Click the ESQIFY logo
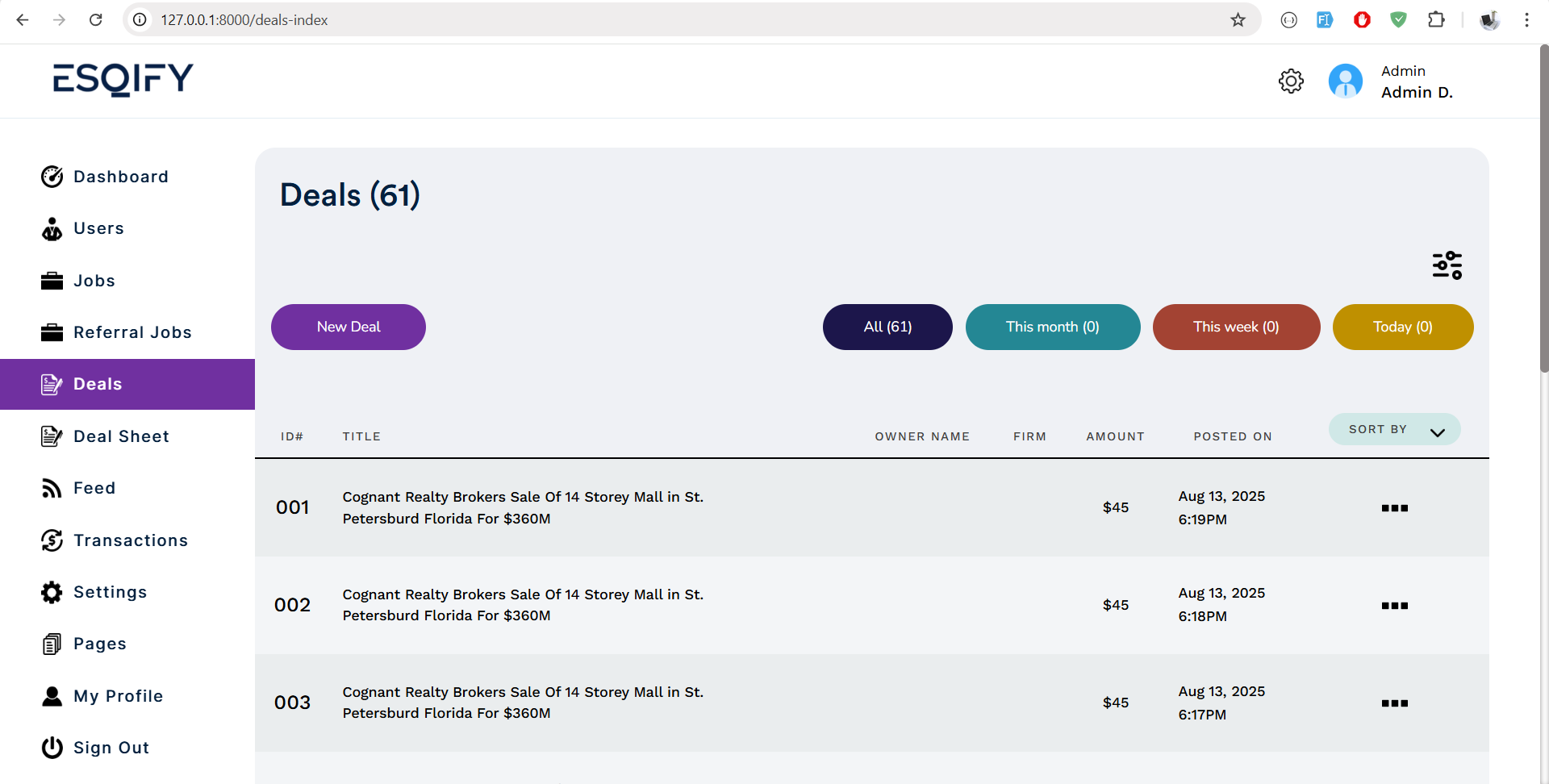 (123, 80)
